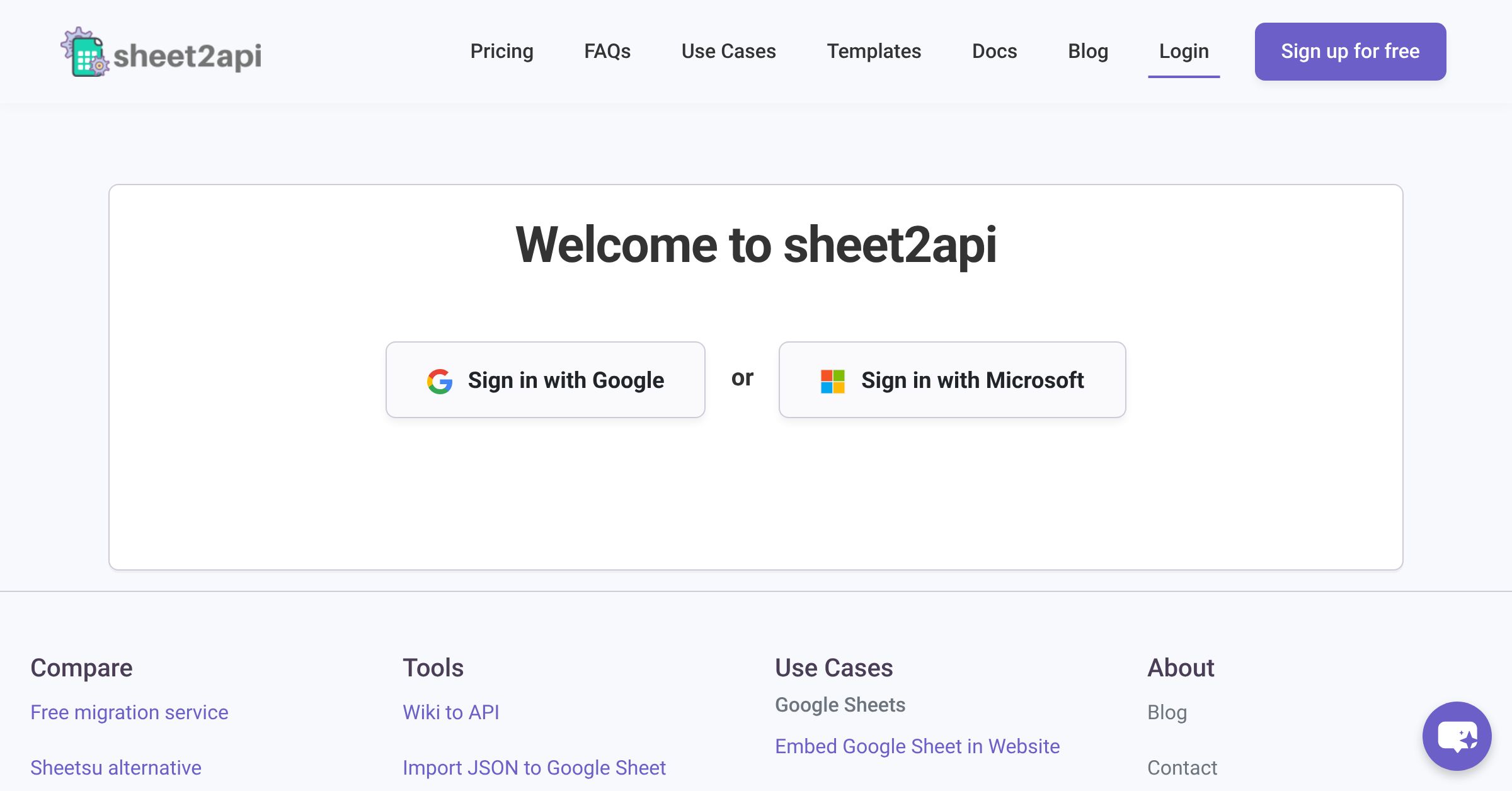The width and height of the screenshot is (1512, 791).
Task: Sign in with Google
Action: click(546, 380)
